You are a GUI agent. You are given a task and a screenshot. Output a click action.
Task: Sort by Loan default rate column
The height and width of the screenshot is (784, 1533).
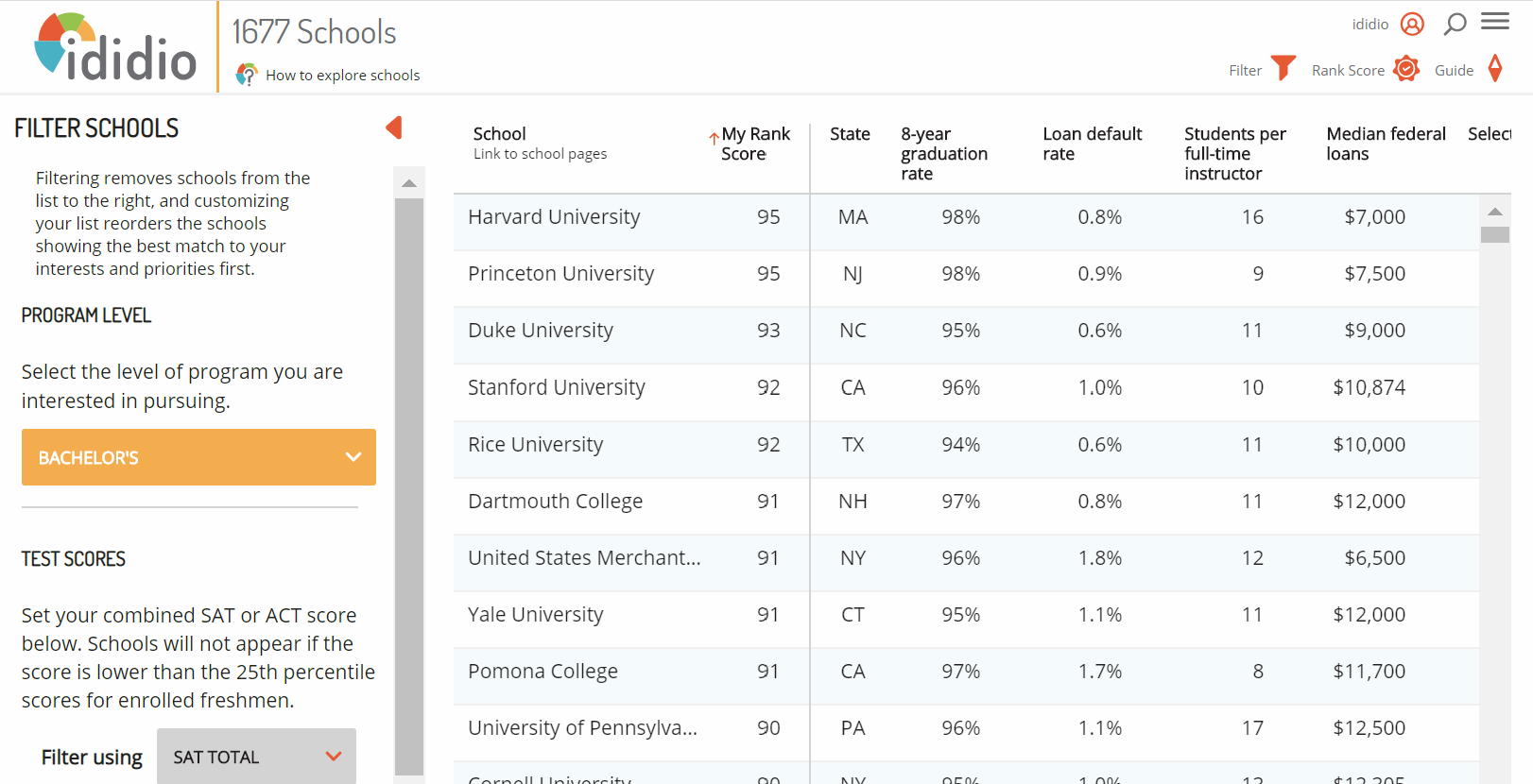[1092, 144]
